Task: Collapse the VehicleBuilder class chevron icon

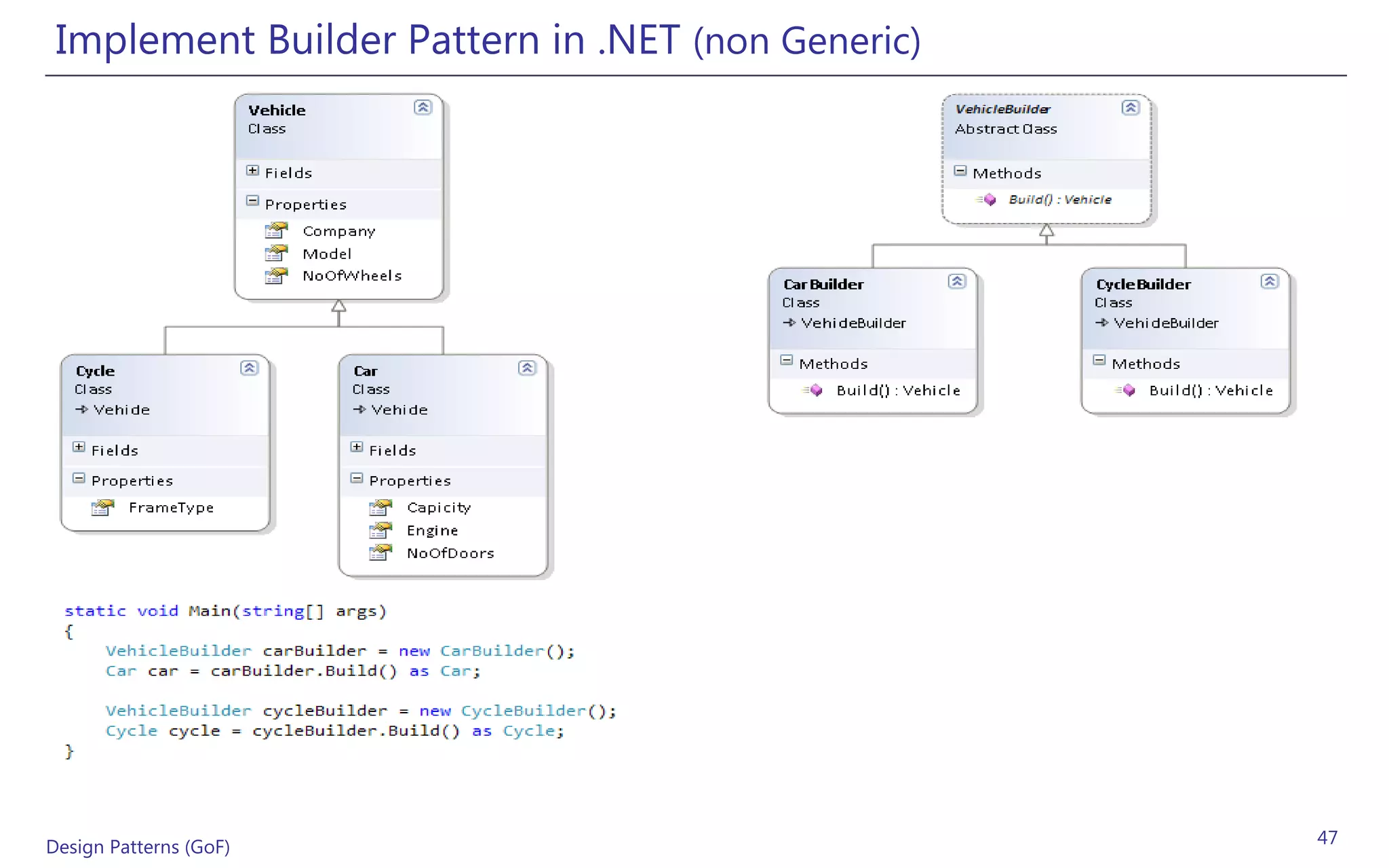Action: point(1130,107)
